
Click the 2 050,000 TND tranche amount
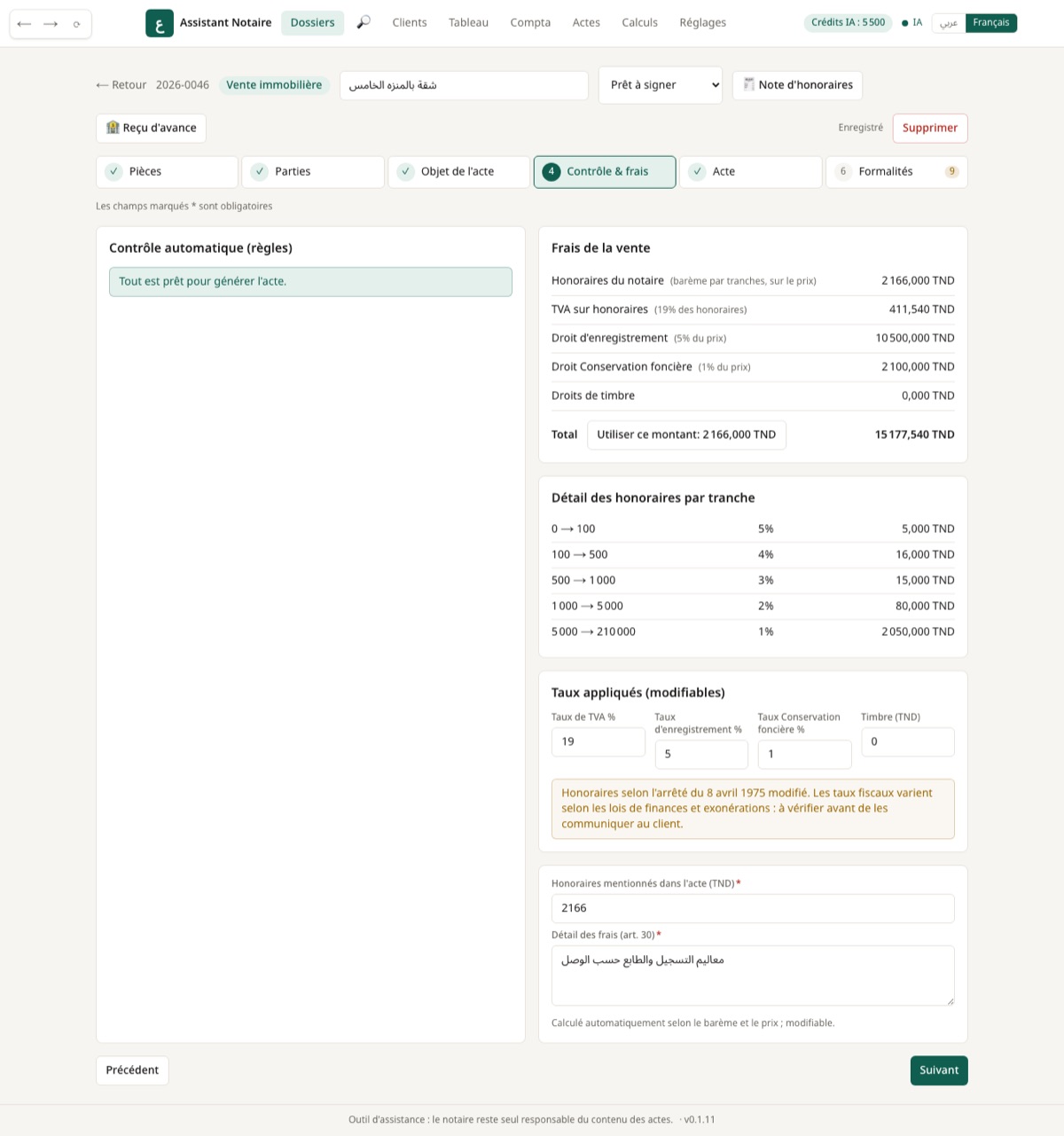(x=918, y=632)
